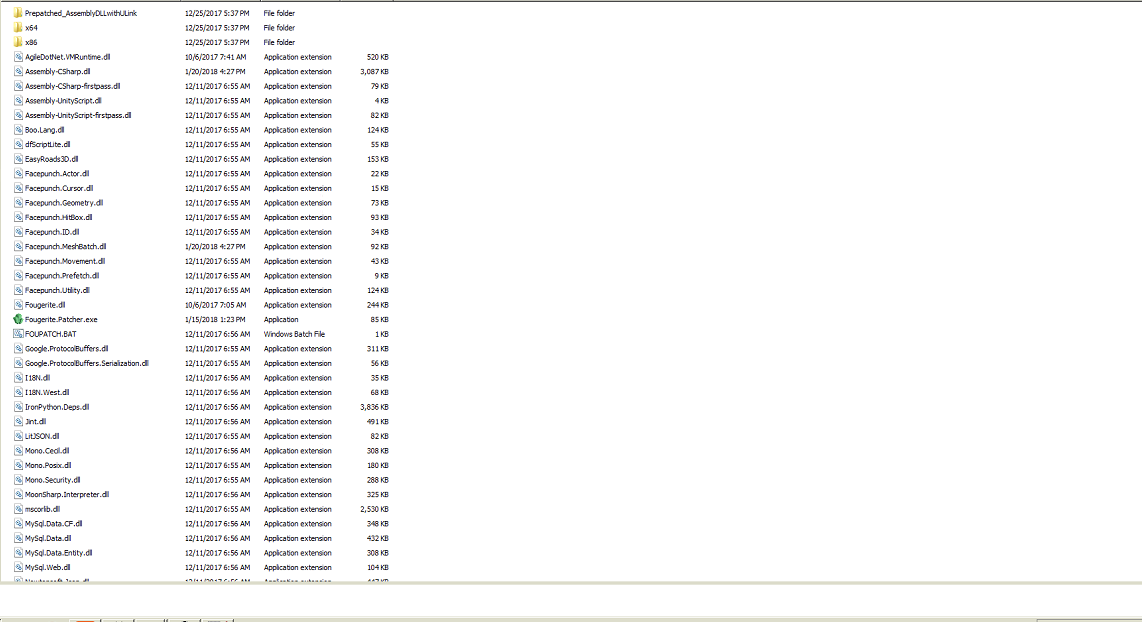Click the 10/6/2017 7:41 AM date of AgileDotNet.VMRuntime.dll
The height and width of the screenshot is (622, 1142).
coord(216,57)
